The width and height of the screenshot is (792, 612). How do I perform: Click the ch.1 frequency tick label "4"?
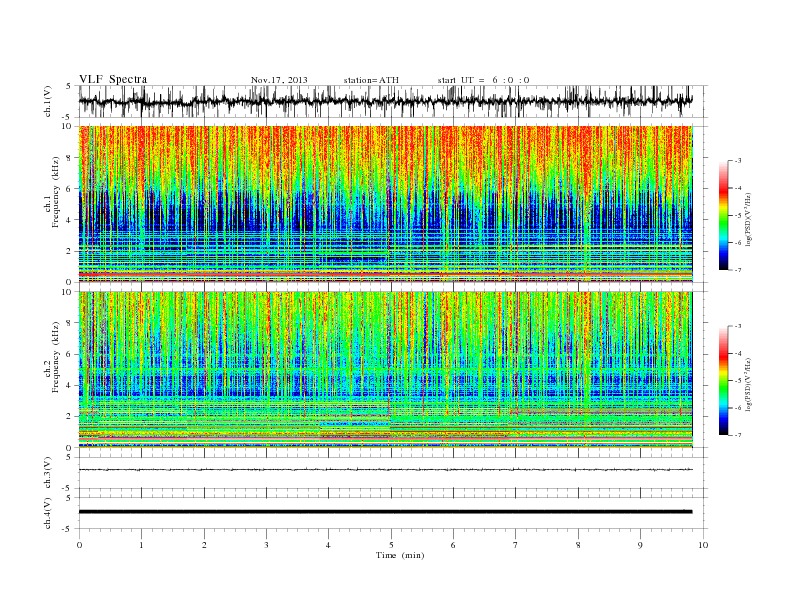point(69,220)
